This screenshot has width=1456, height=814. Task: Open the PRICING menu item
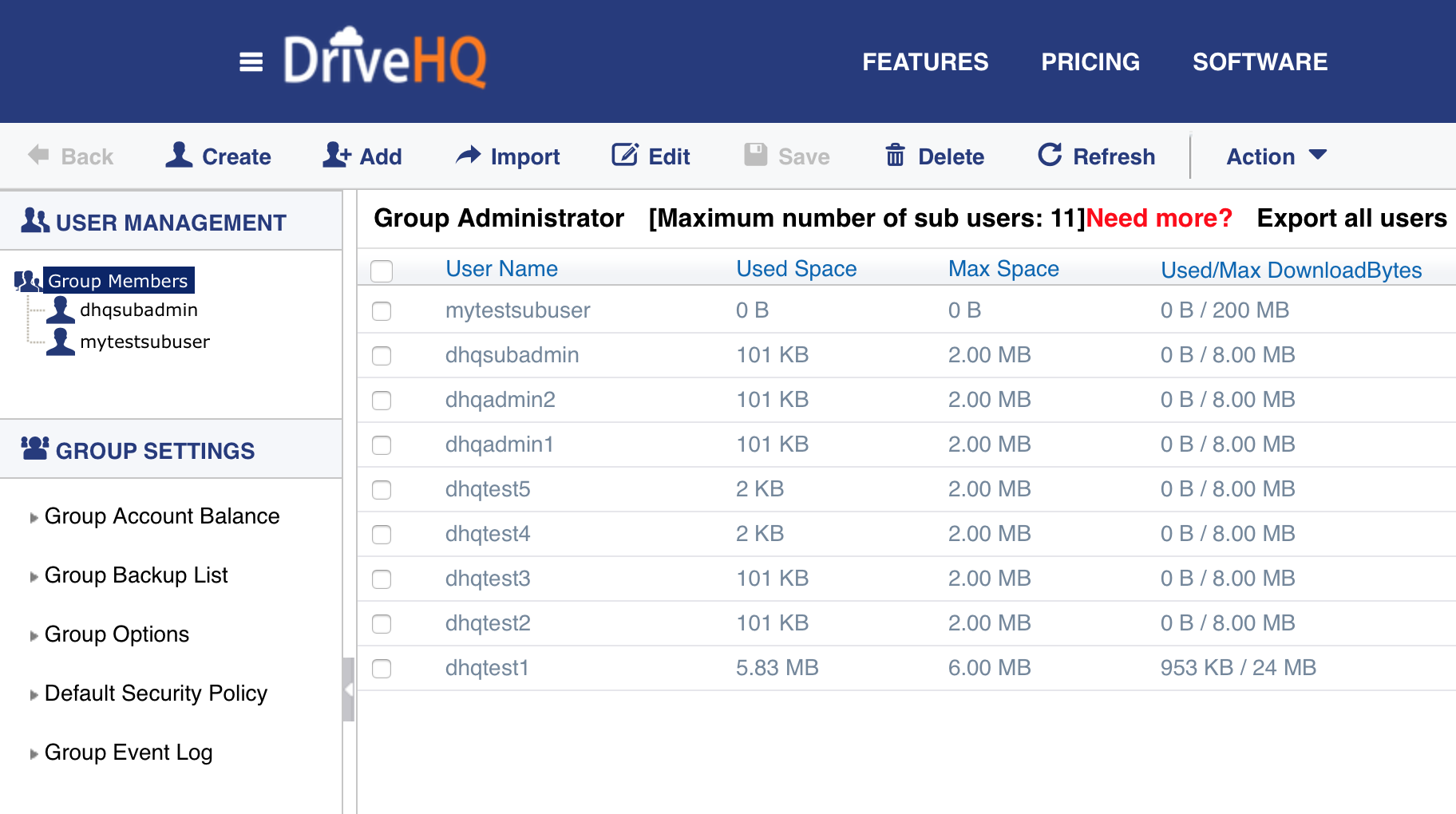(x=1090, y=62)
